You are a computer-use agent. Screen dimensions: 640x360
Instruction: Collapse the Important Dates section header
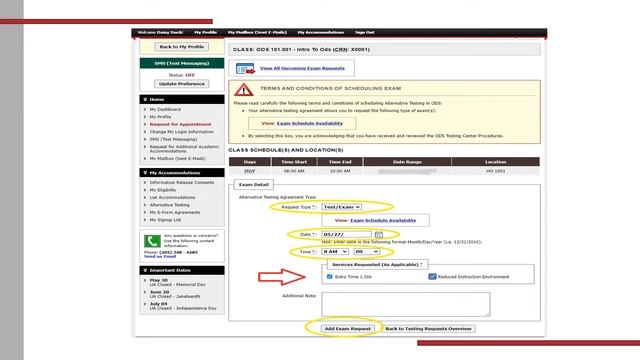(x=182, y=270)
